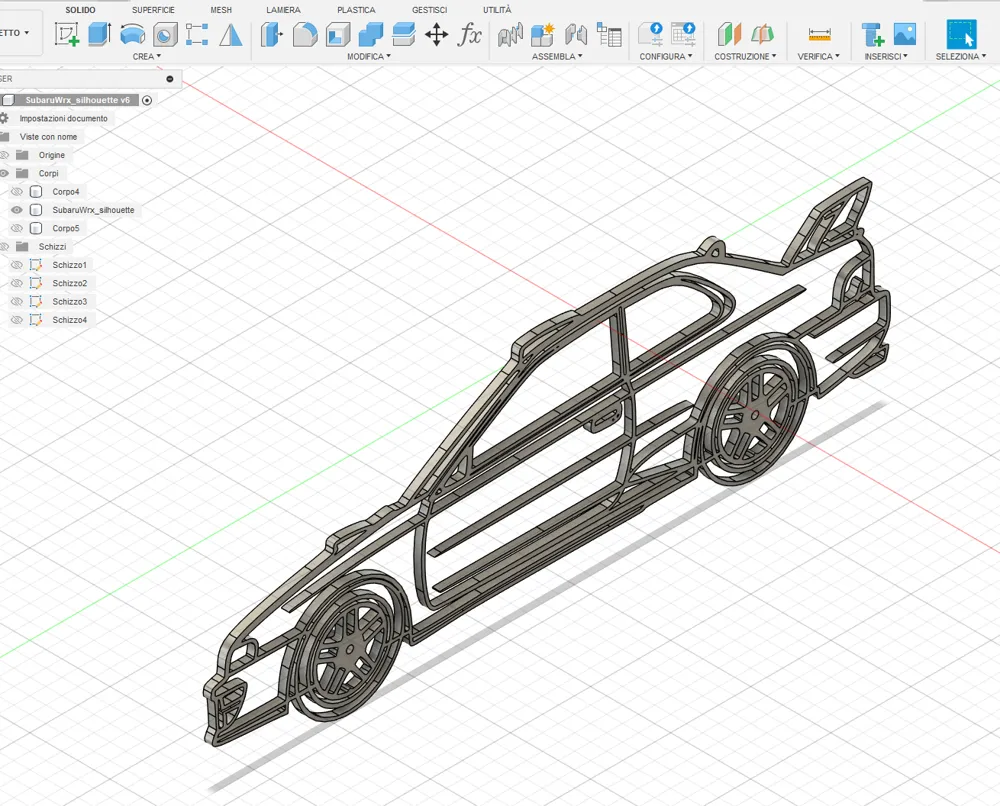Select the As-built Joint icon

pyautogui.click(x=576, y=34)
